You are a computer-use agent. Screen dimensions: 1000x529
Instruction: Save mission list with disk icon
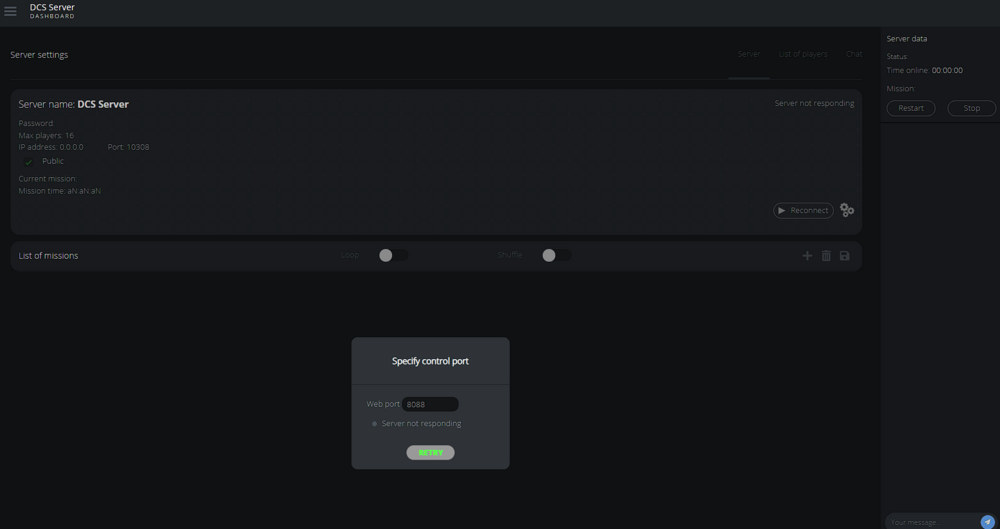coord(844,256)
